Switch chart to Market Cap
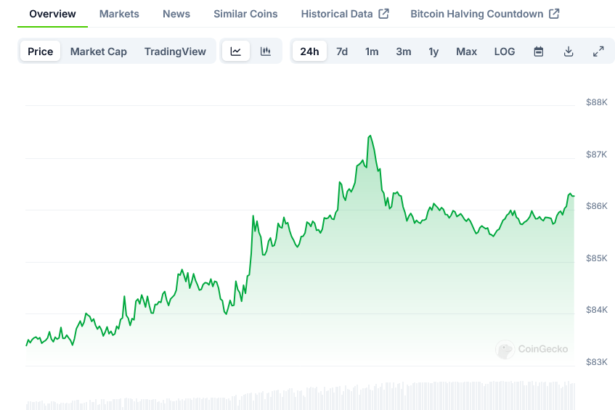Image resolution: width=615 pixels, height=410 pixels. pyautogui.click(x=98, y=51)
